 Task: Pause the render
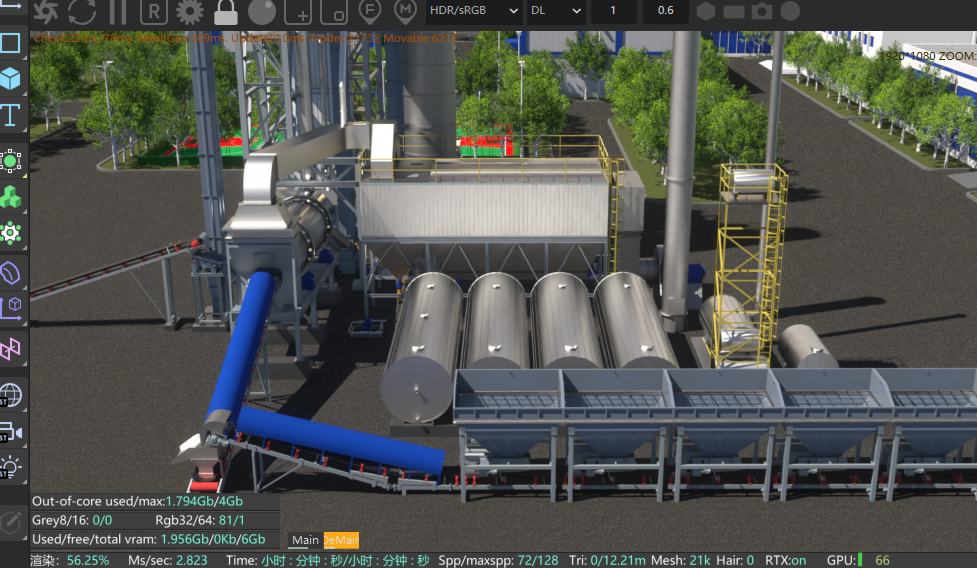tap(118, 12)
